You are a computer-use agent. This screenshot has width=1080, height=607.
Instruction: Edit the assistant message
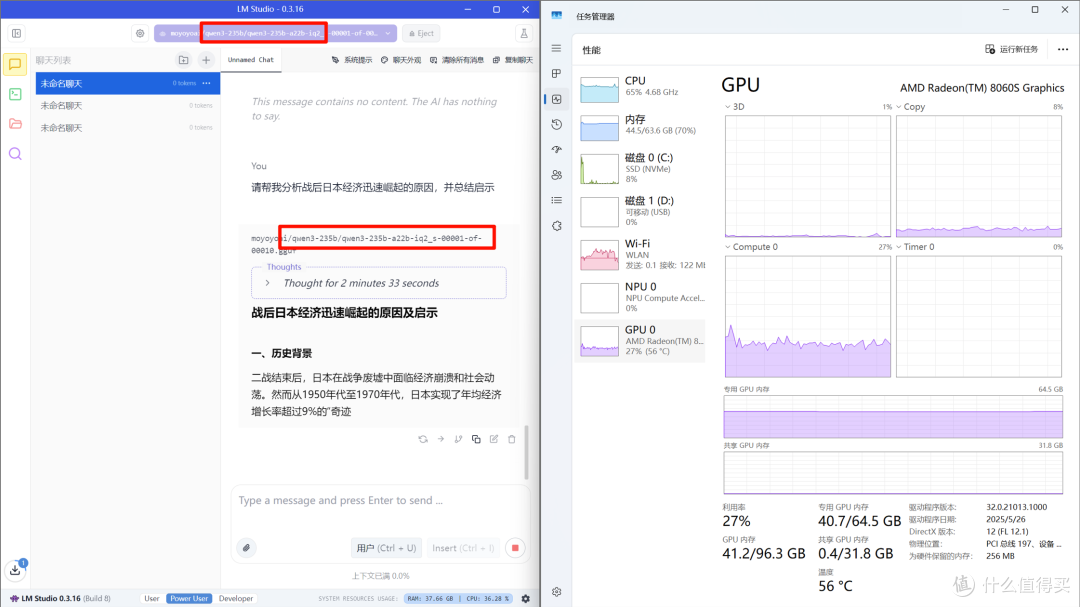(x=494, y=439)
